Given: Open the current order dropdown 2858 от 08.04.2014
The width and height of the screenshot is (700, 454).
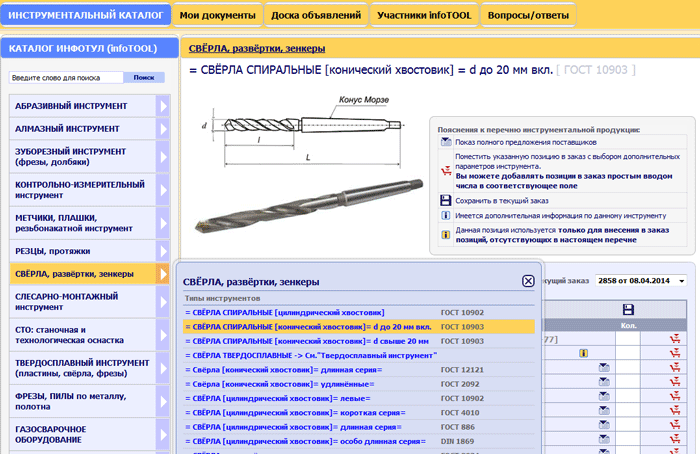Looking at the screenshot, I should [641, 283].
